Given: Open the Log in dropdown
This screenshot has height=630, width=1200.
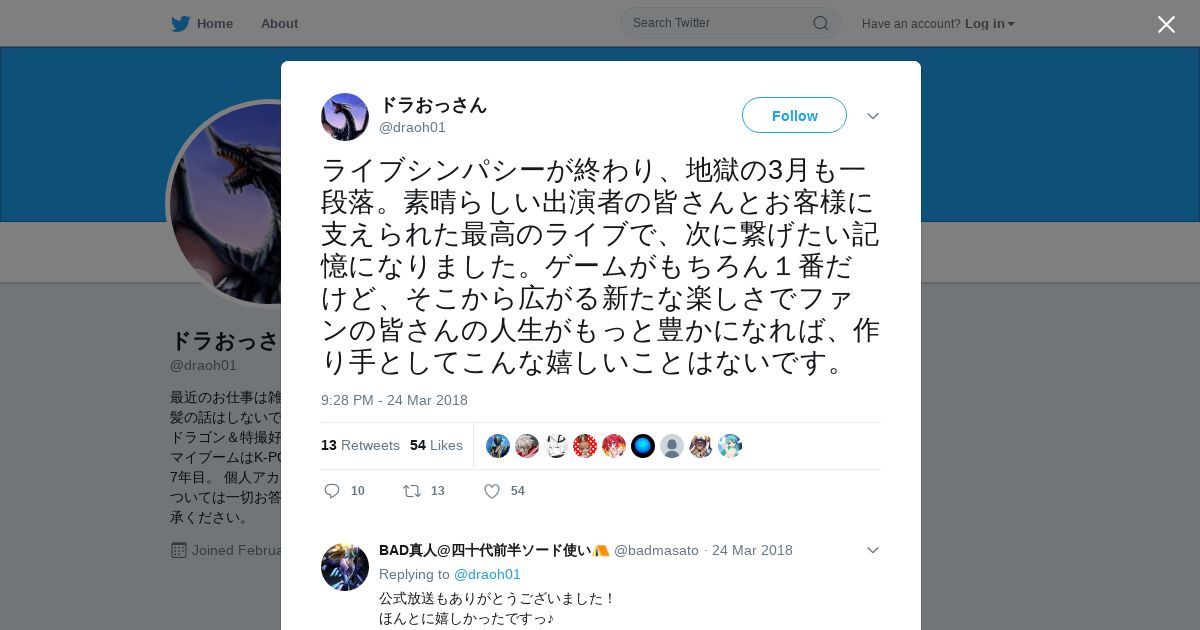Looking at the screenshot, I should click(989, 23).
